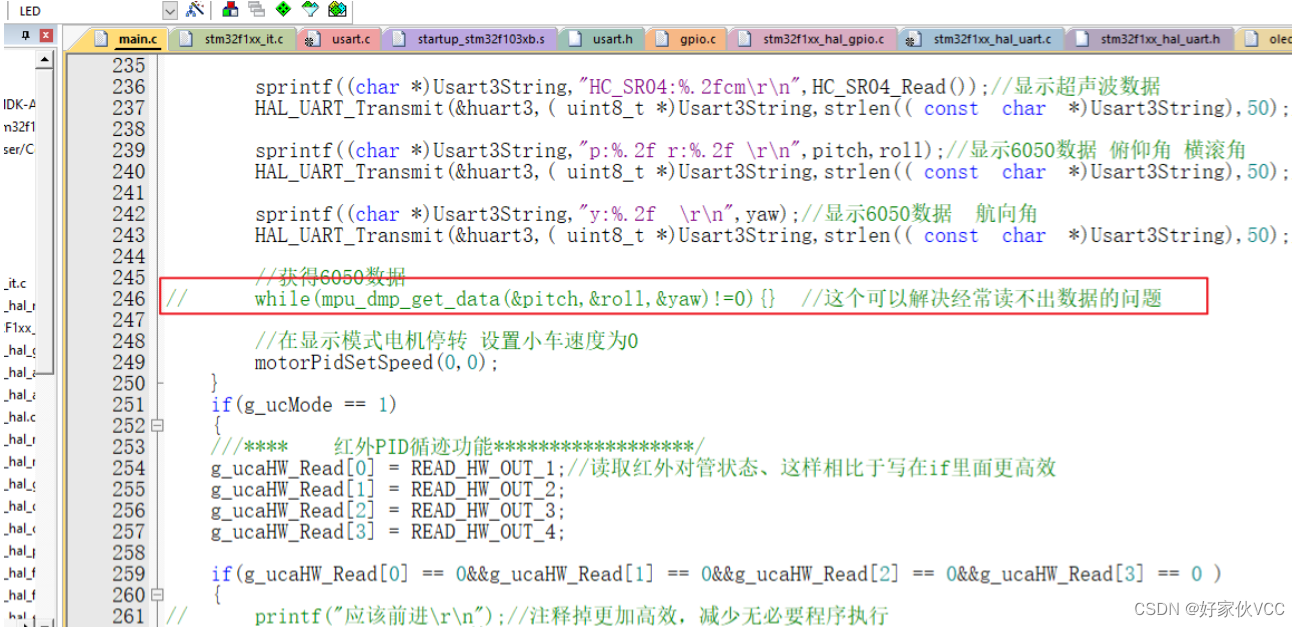Viewport: 1300px width, 627px height.
Task: Click line number 259 in the gutter
Action: pos(127,574)
